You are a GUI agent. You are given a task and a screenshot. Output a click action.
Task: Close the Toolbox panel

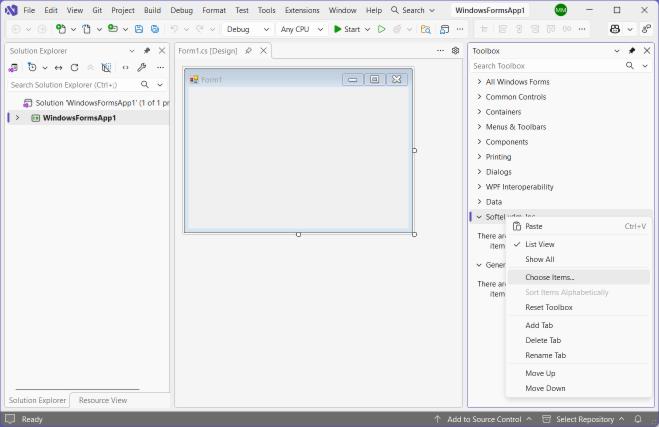(x=647, y=51)
